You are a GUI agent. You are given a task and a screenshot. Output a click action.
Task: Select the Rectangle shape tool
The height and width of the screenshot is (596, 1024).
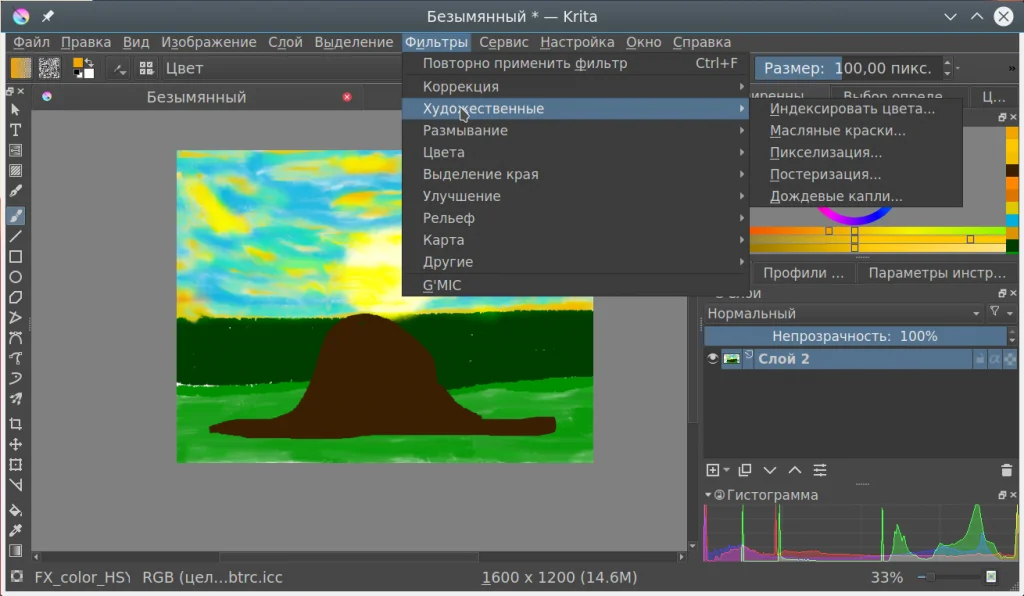(15, 257)
